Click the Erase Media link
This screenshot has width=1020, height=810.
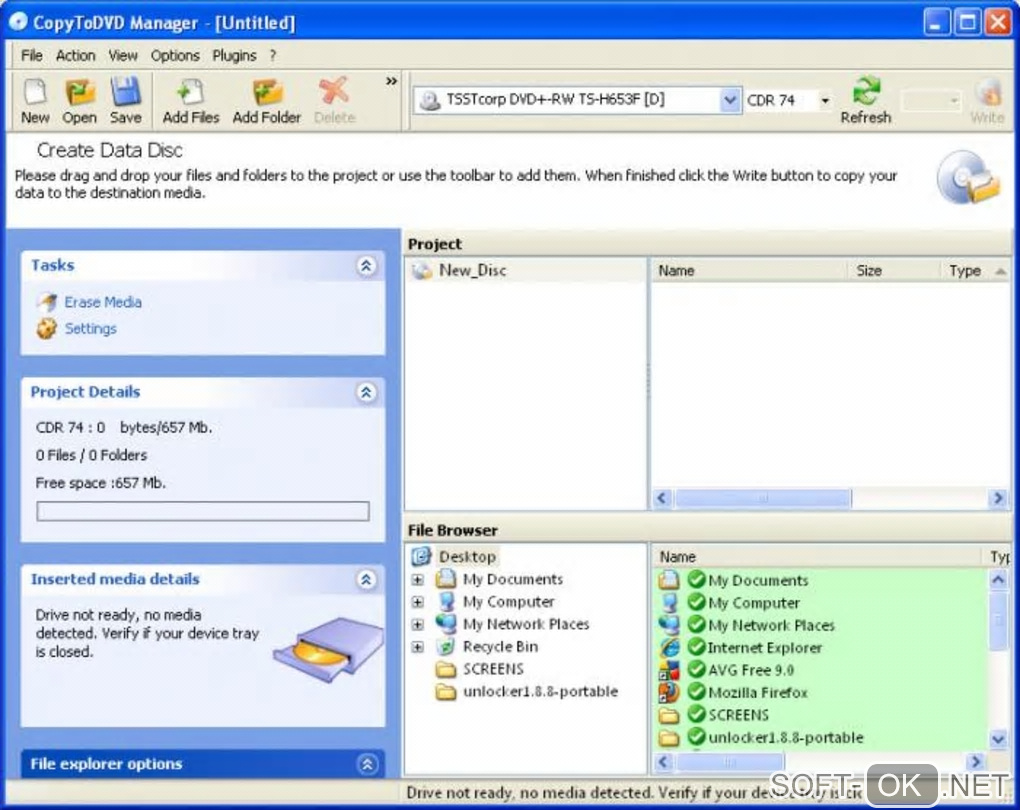point(103,302)
